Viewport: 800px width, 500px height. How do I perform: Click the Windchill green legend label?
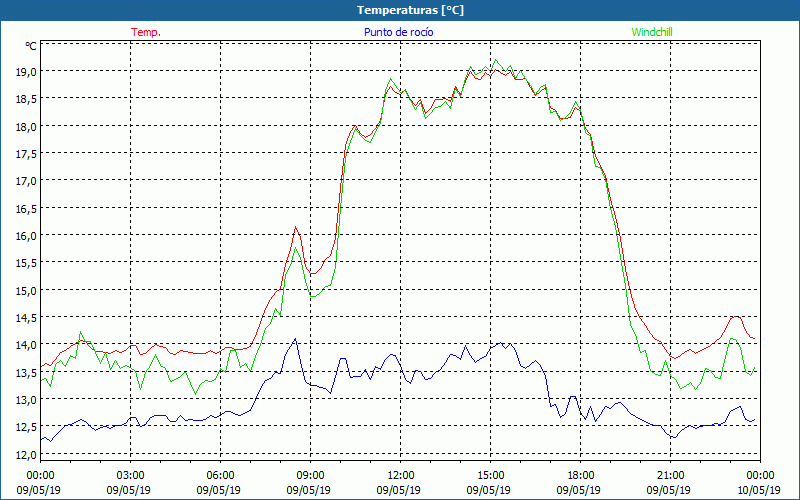(652, 32)
